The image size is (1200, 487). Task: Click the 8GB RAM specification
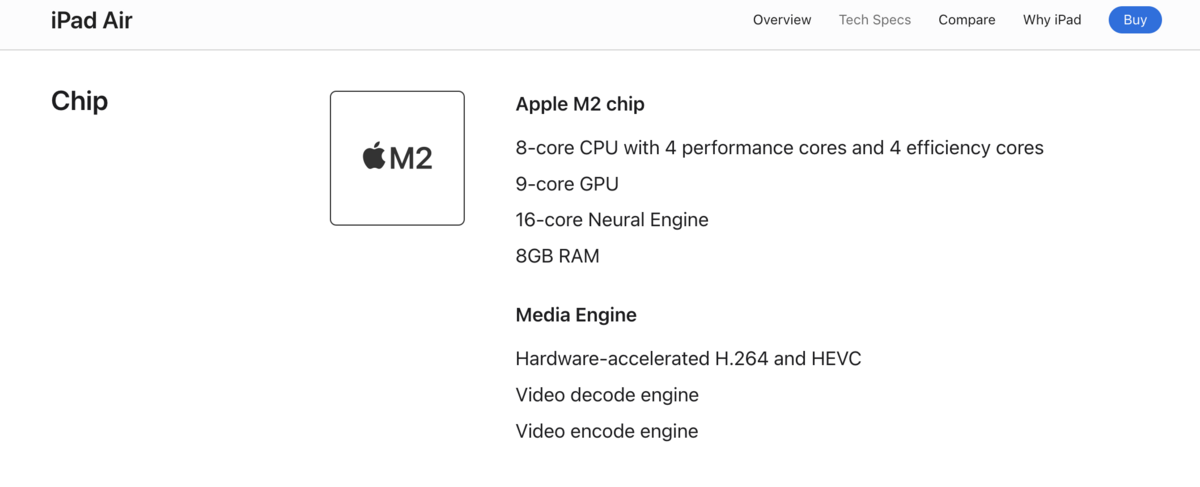coord(557,256)
